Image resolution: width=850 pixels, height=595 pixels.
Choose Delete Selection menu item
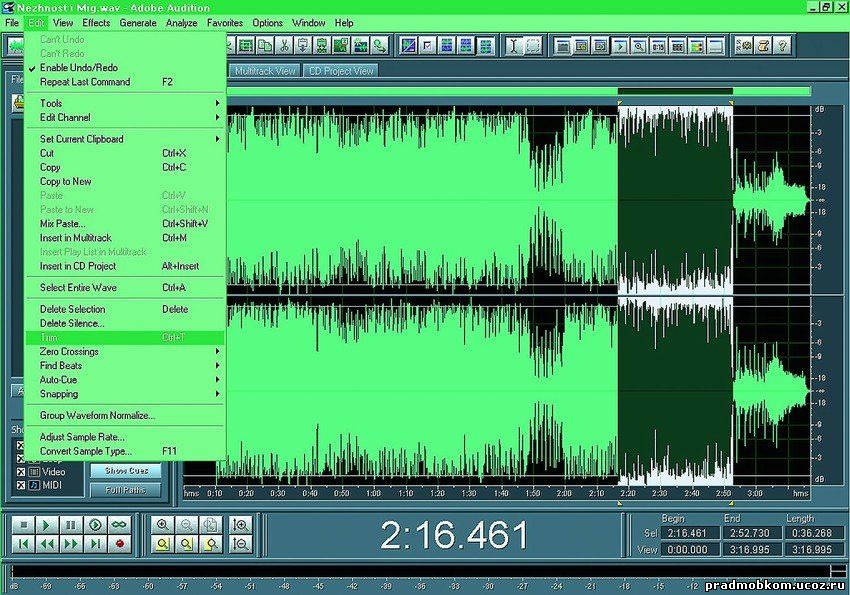pyautogui.click(x=125, y=309)
